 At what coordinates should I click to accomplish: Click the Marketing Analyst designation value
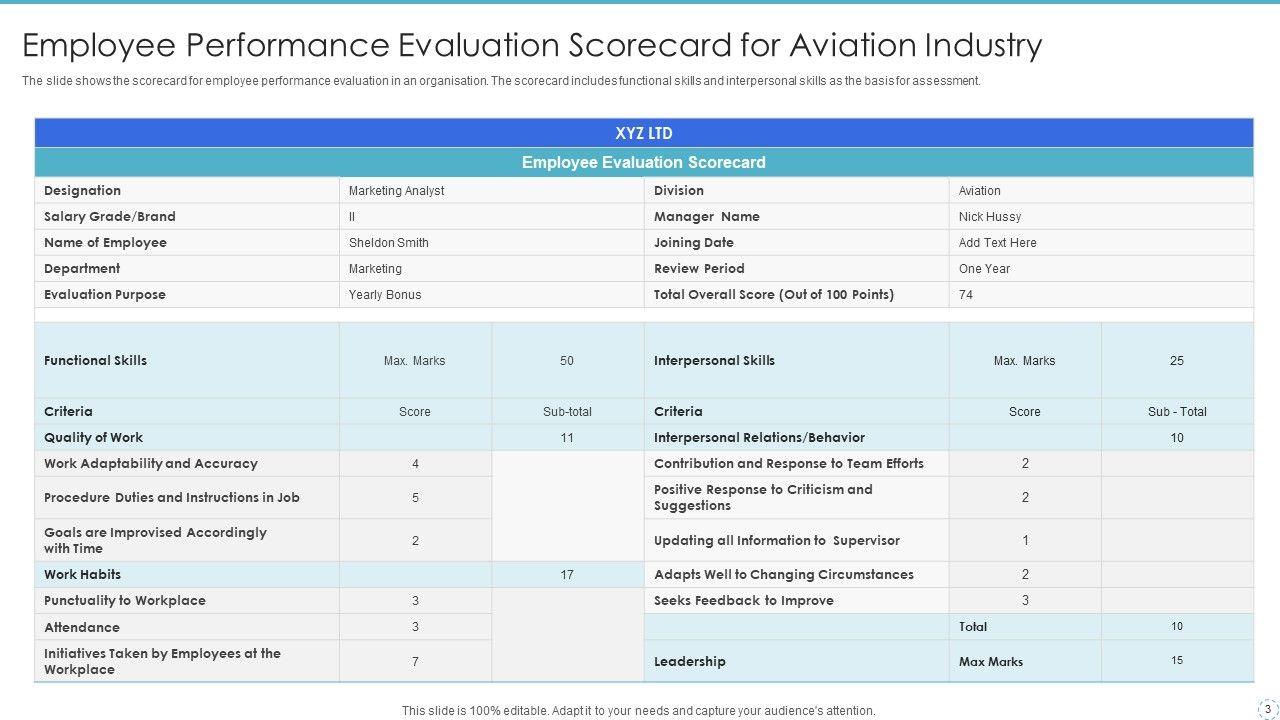pyautogui.click(x=397, y=191)
